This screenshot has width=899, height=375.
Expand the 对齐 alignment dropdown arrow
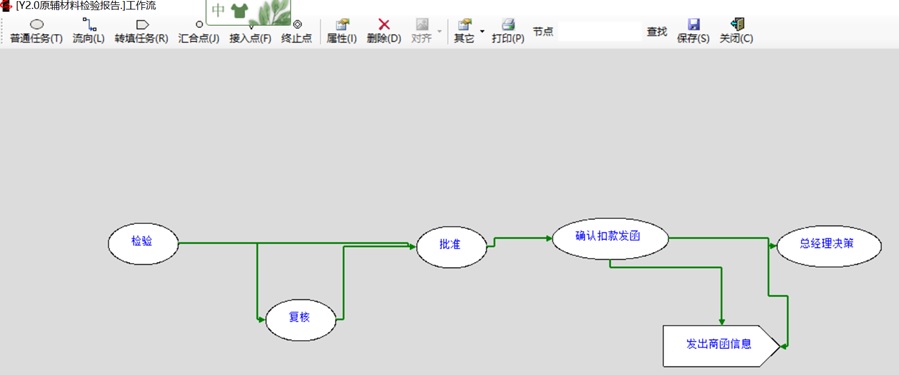(x=440, y=31)
